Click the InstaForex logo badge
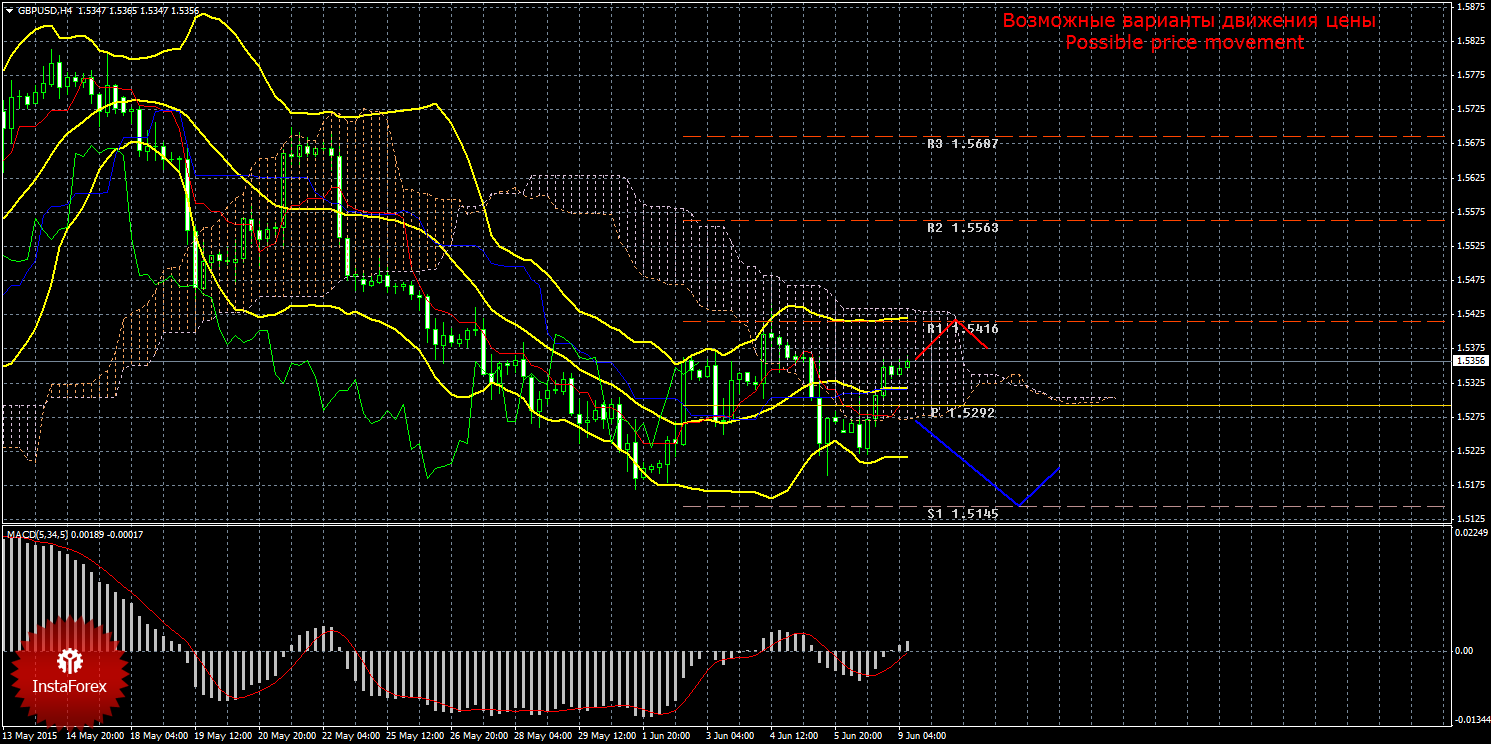This screenshot has width=1491, height=744. [70, 670]
